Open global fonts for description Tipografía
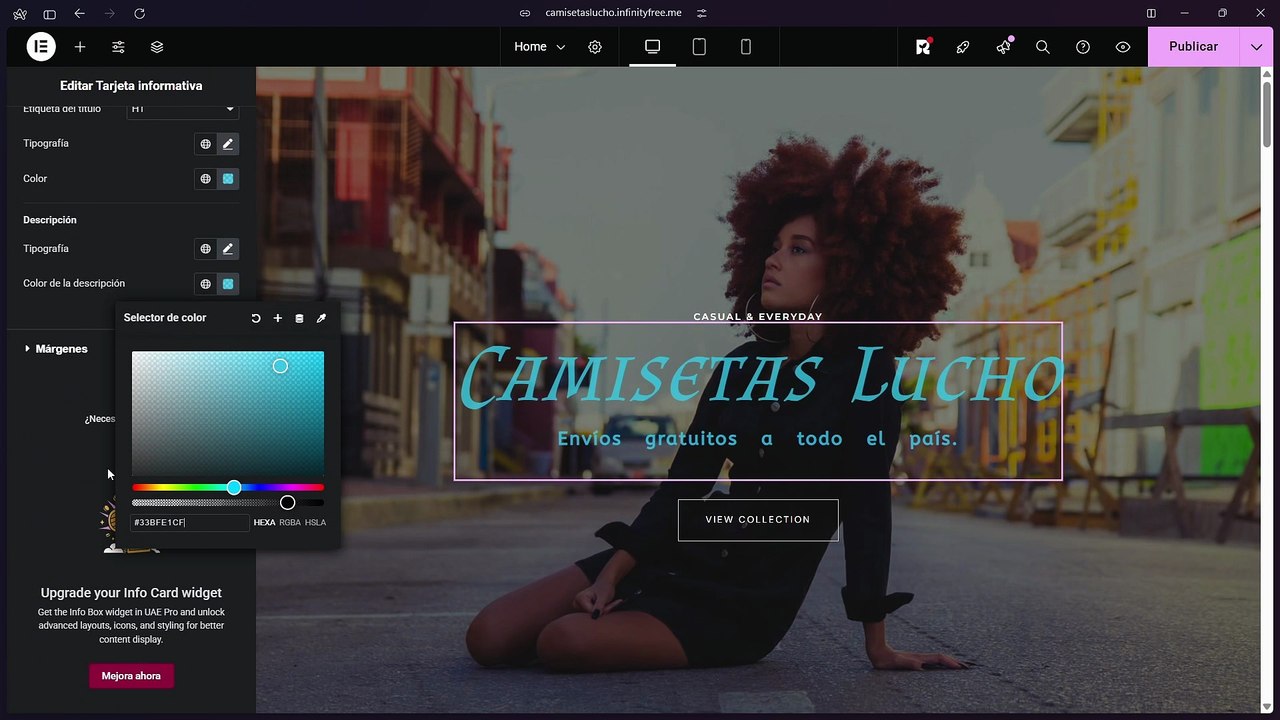Viewport: 1280px width, 720px height. pos(205,249)
